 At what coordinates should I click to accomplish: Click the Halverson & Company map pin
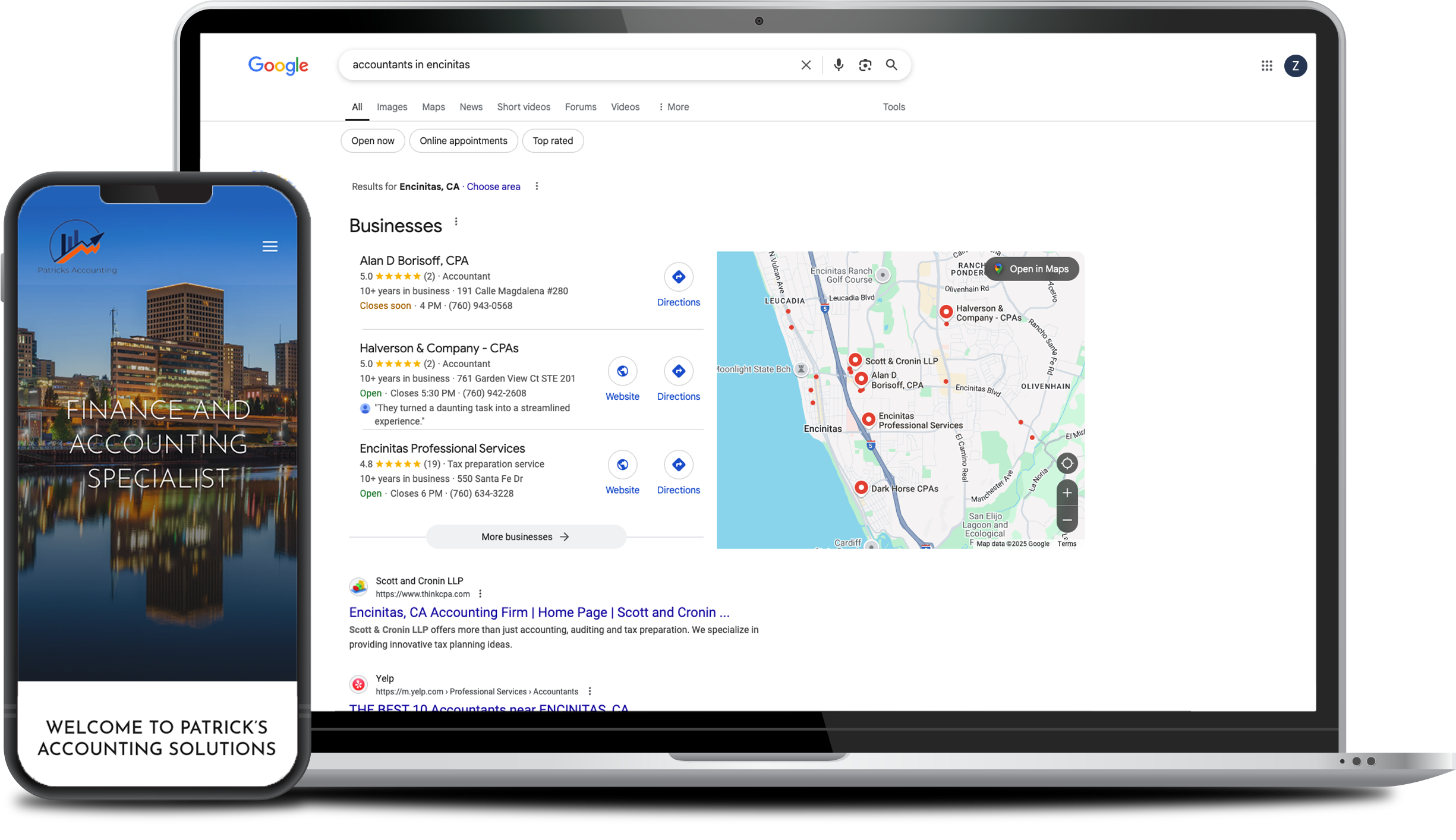[x=946, y=312]
